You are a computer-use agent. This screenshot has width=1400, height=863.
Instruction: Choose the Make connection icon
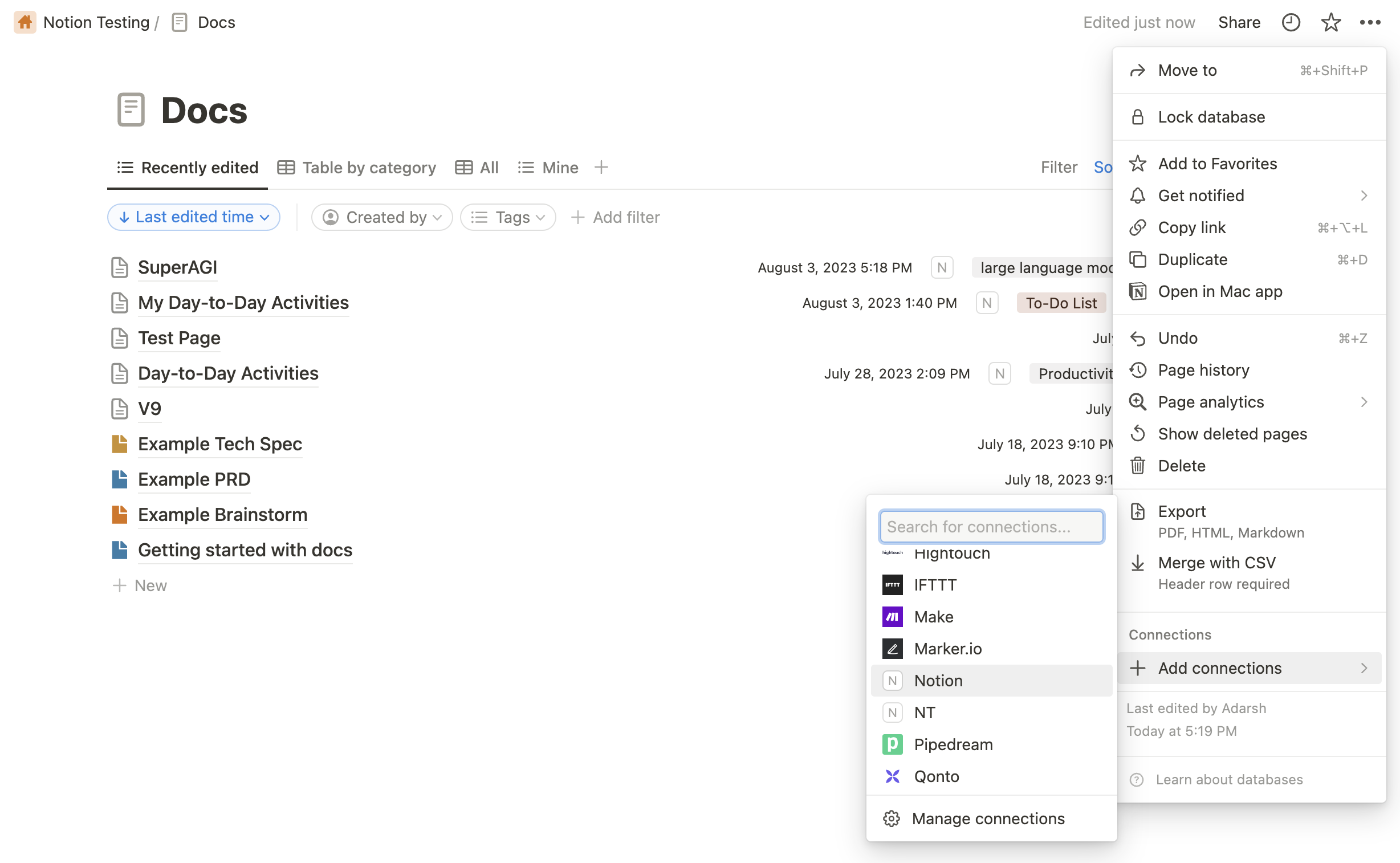[x=892, y=616]
